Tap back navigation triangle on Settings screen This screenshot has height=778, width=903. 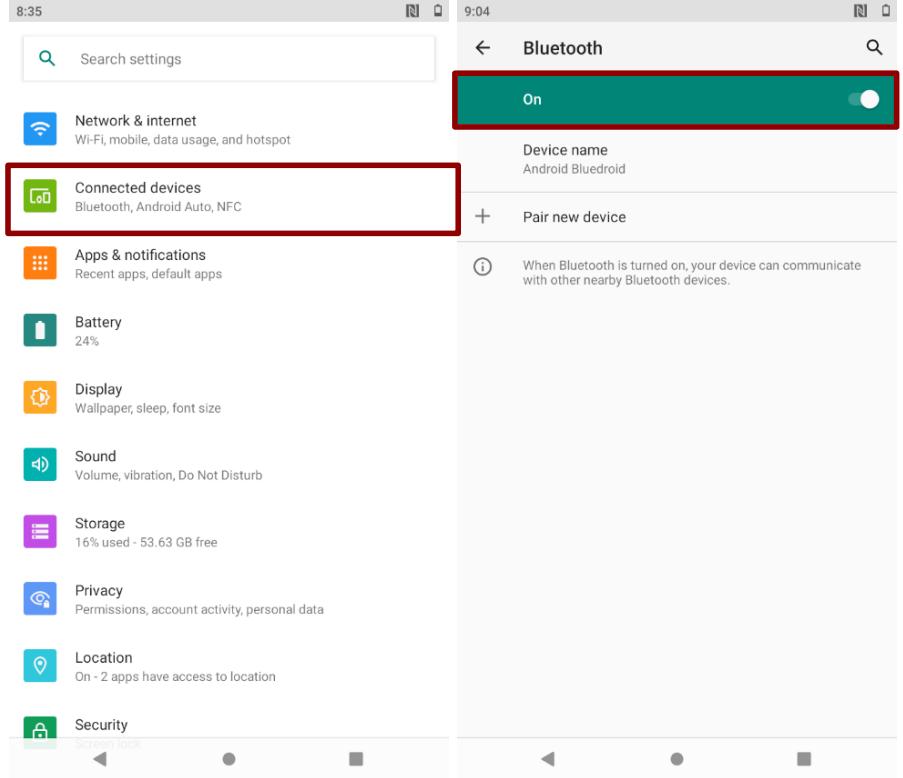point(100,759)
